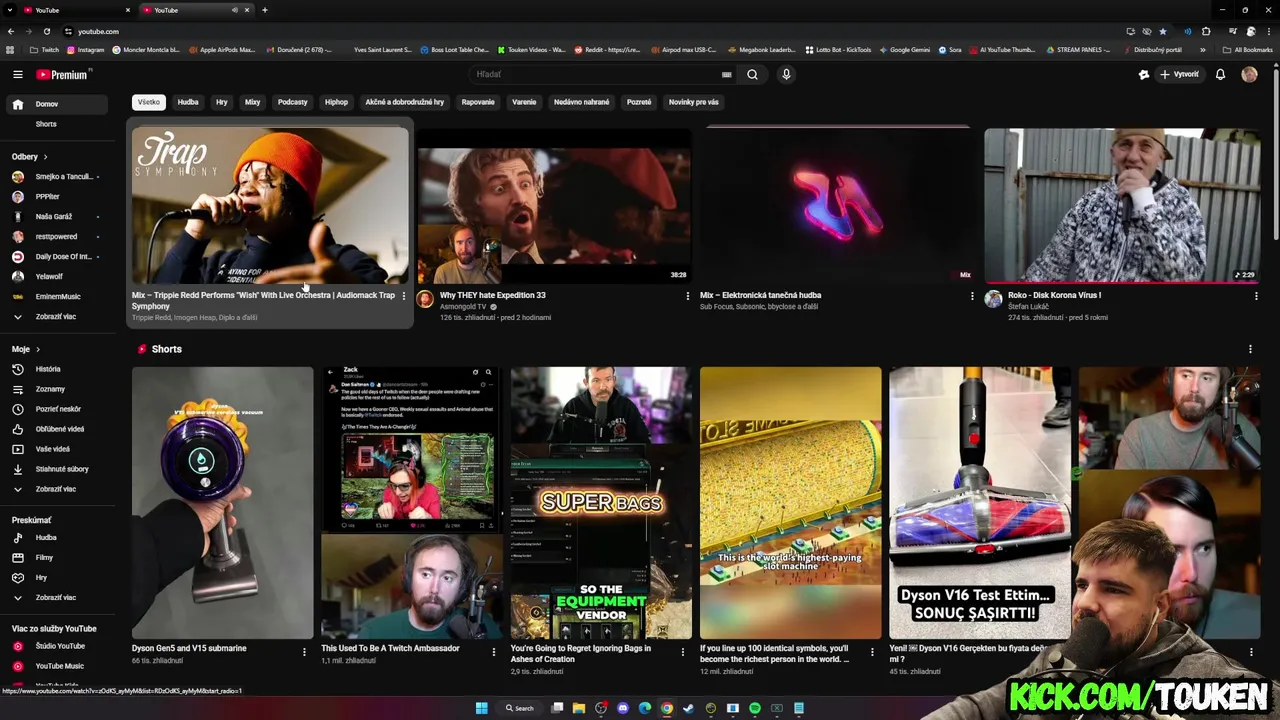Click the YouTube Premium logo
The height and width of the screenshot is (720, 1280).
[63, 74]
